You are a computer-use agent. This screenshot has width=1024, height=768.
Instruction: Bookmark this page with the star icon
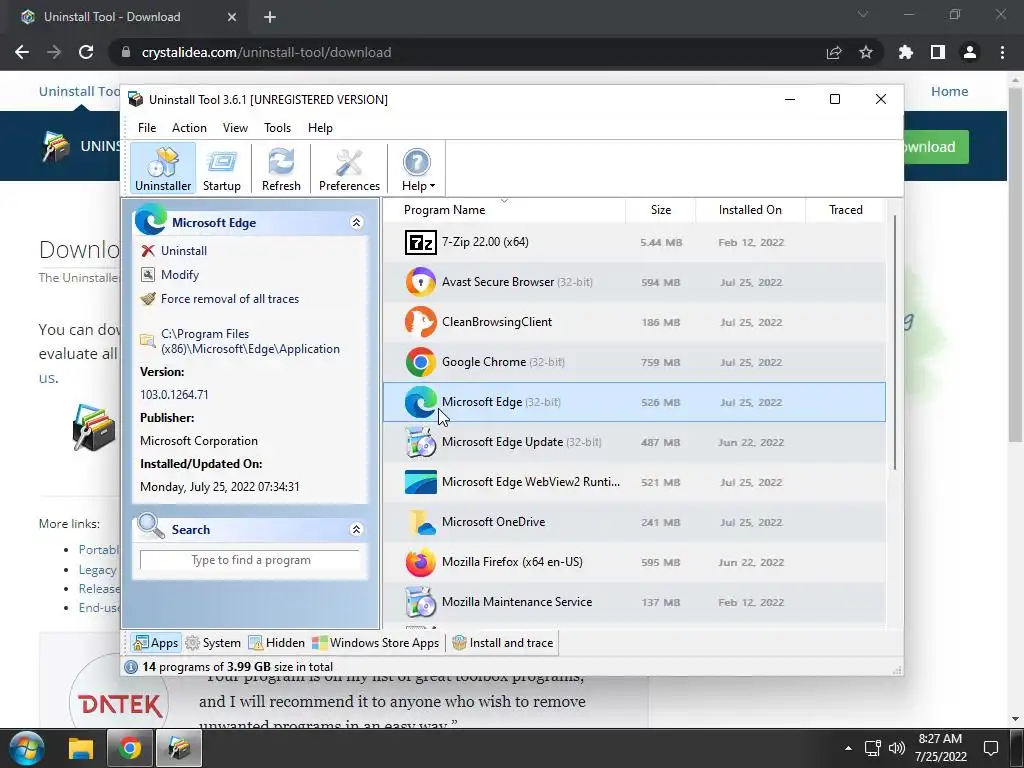click(866, 52)
